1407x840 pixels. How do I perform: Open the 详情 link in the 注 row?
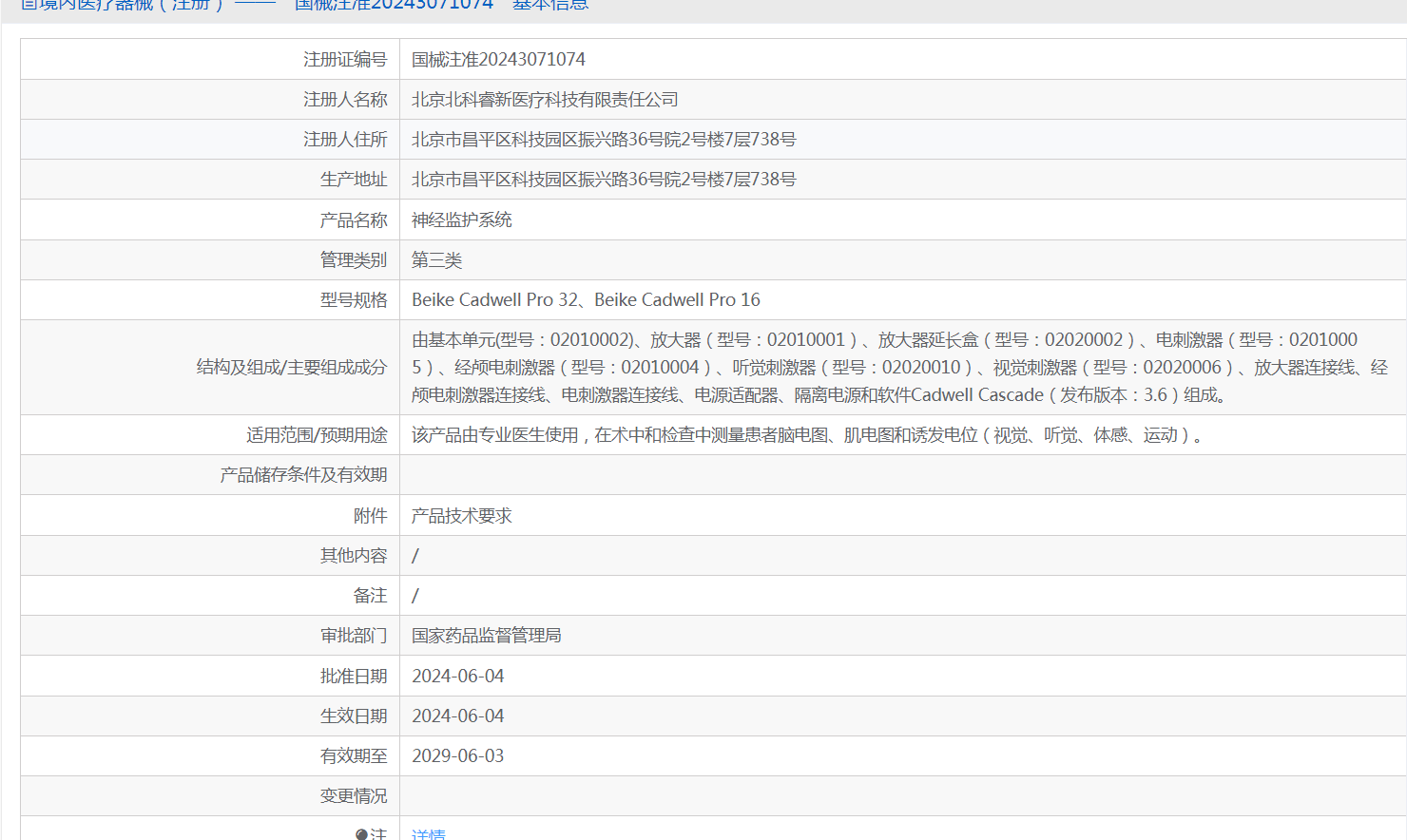(428, 834)
